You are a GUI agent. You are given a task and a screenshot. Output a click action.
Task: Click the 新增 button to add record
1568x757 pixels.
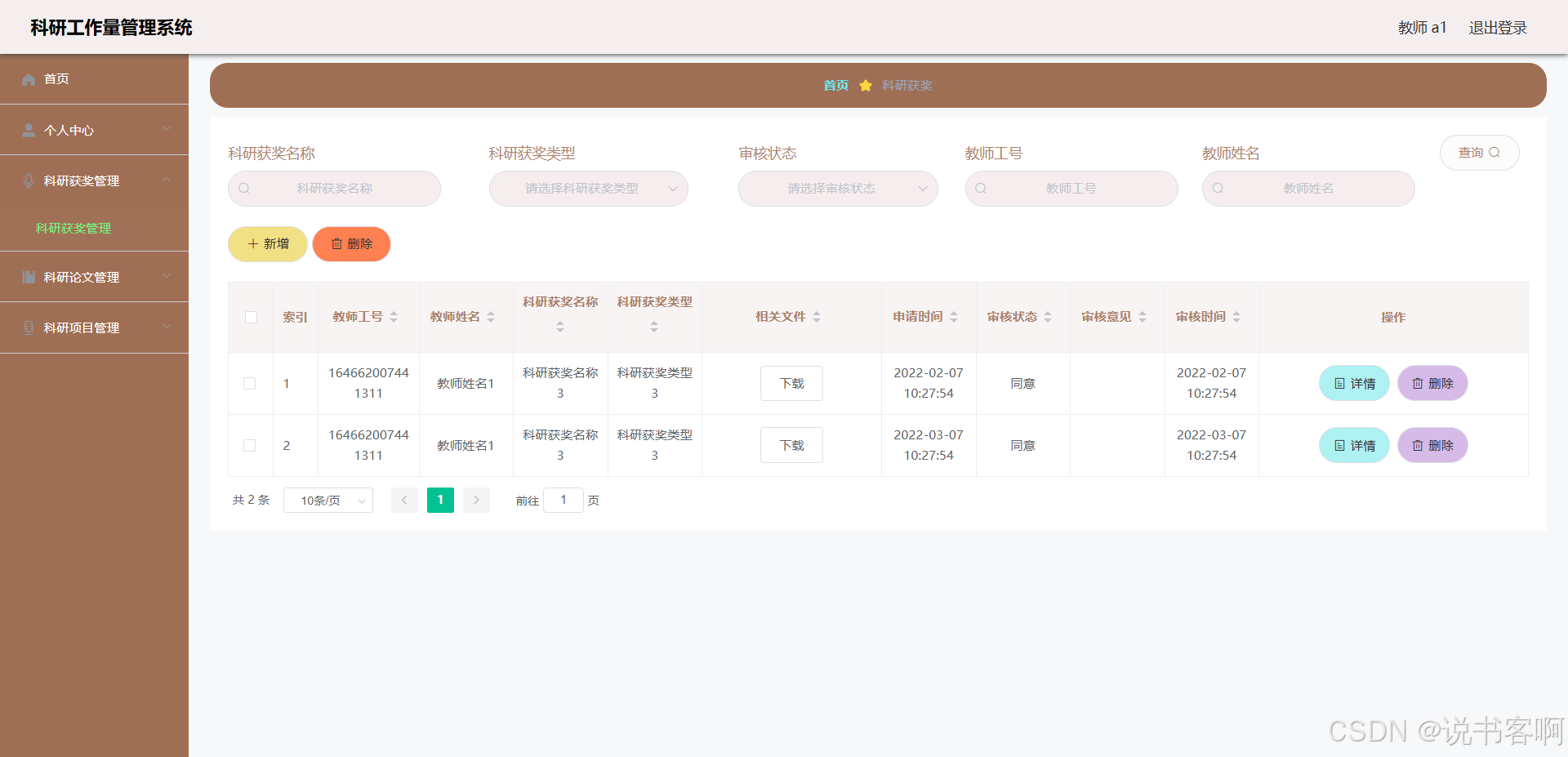tap(268, 244)
